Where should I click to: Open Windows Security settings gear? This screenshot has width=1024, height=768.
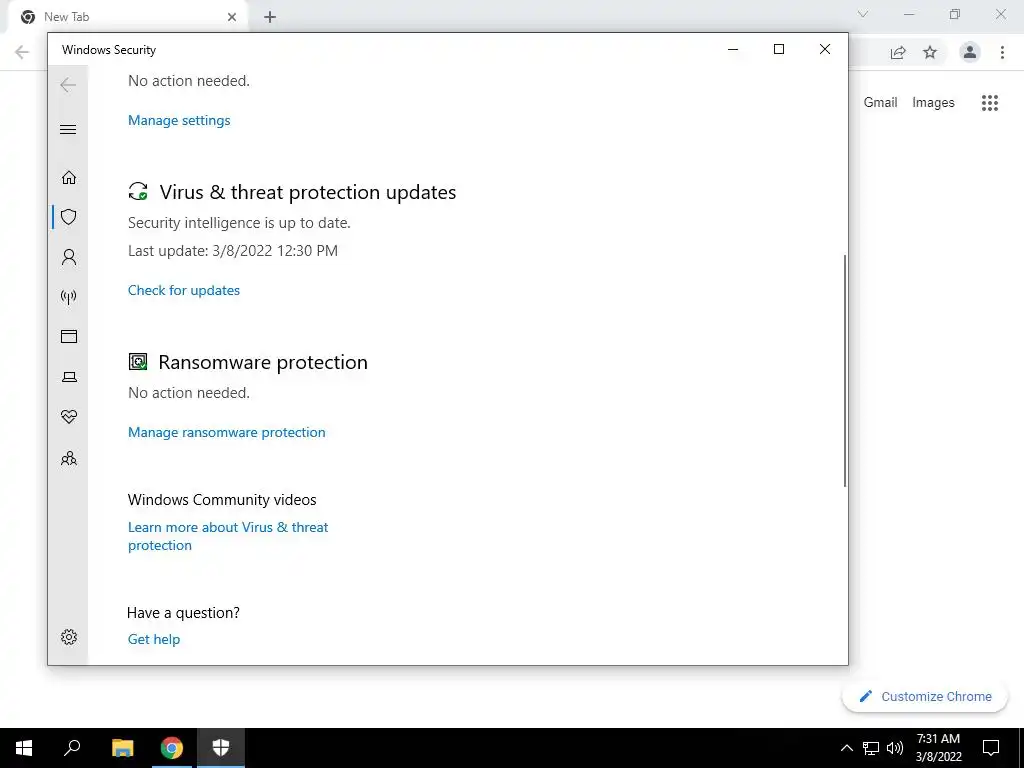(69, 637)
